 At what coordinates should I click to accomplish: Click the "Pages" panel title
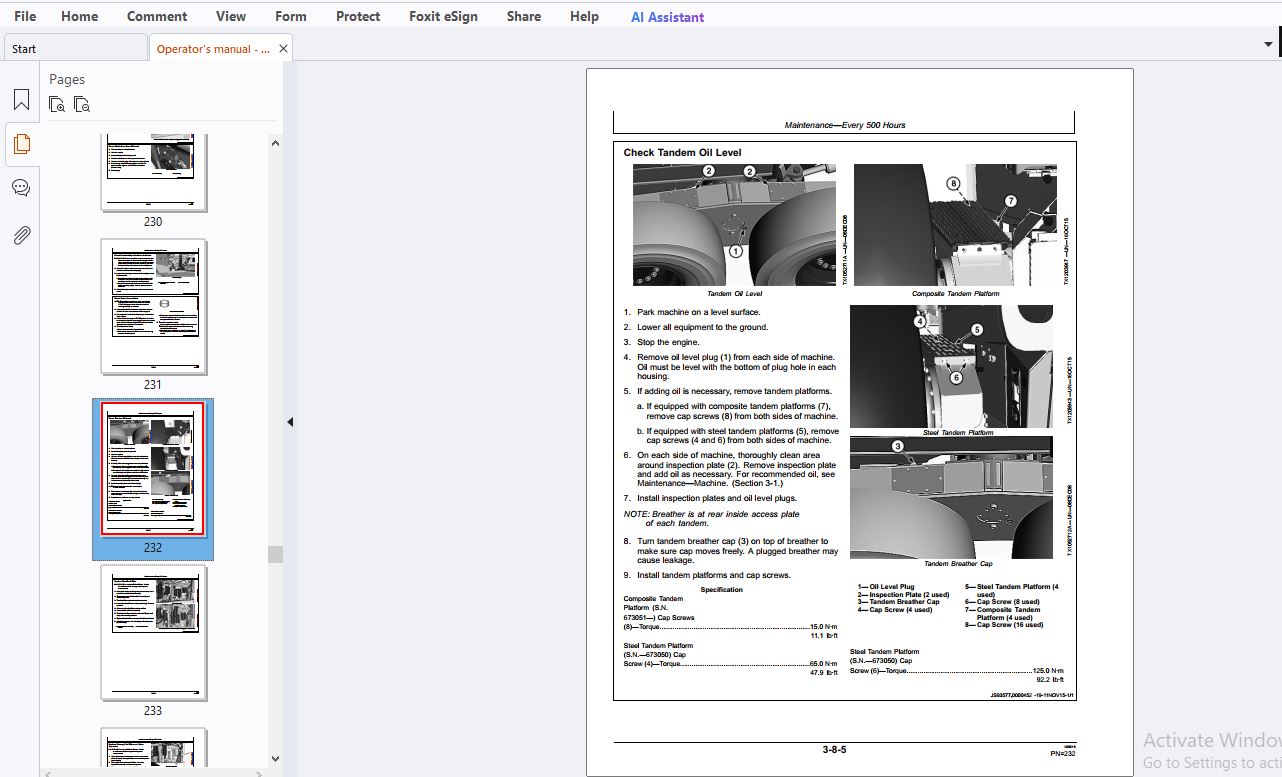[x=67, y=79]
